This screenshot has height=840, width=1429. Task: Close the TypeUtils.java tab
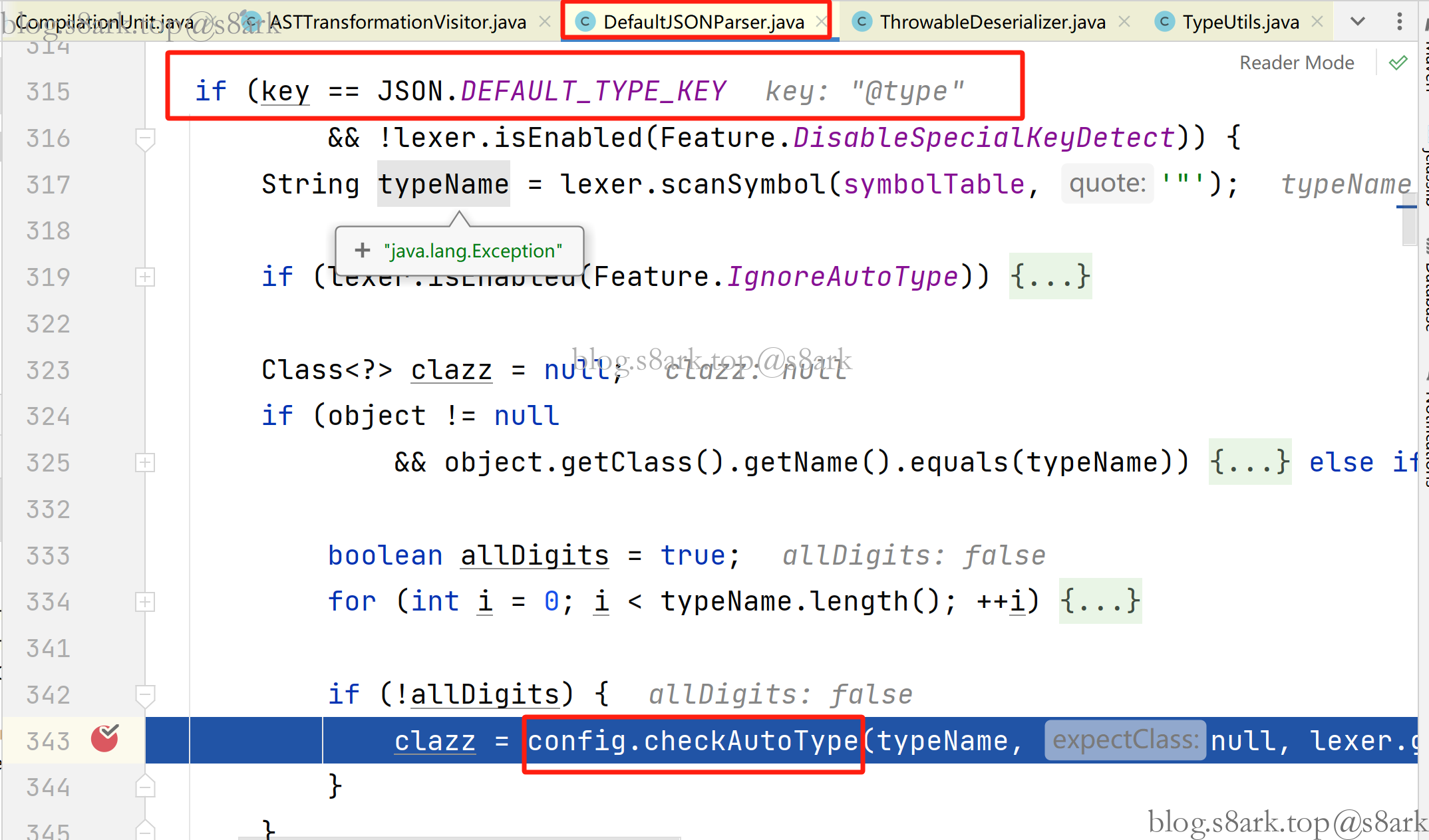point(1317,22)
